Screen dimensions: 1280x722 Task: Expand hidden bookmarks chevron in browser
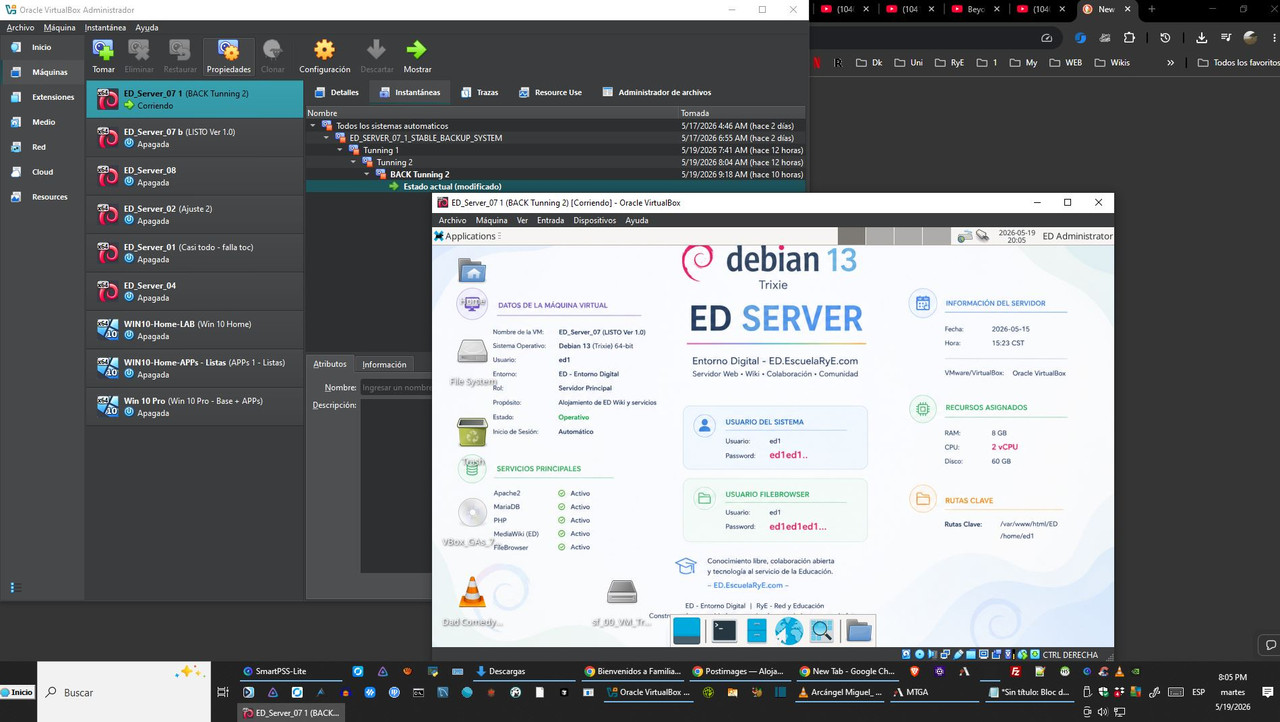[1170, 62]
